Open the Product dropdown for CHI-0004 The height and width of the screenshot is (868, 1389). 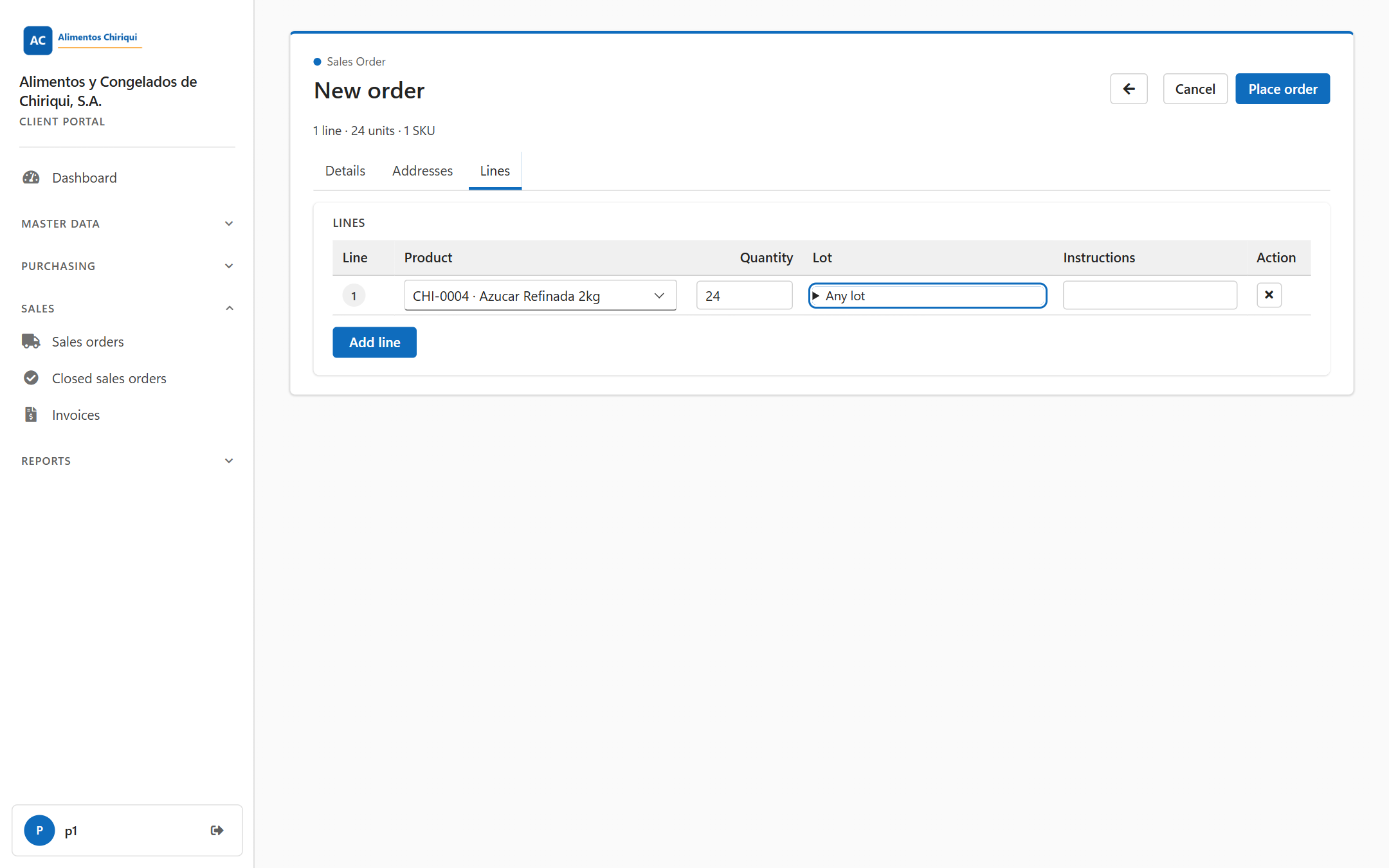pos(540,296)
